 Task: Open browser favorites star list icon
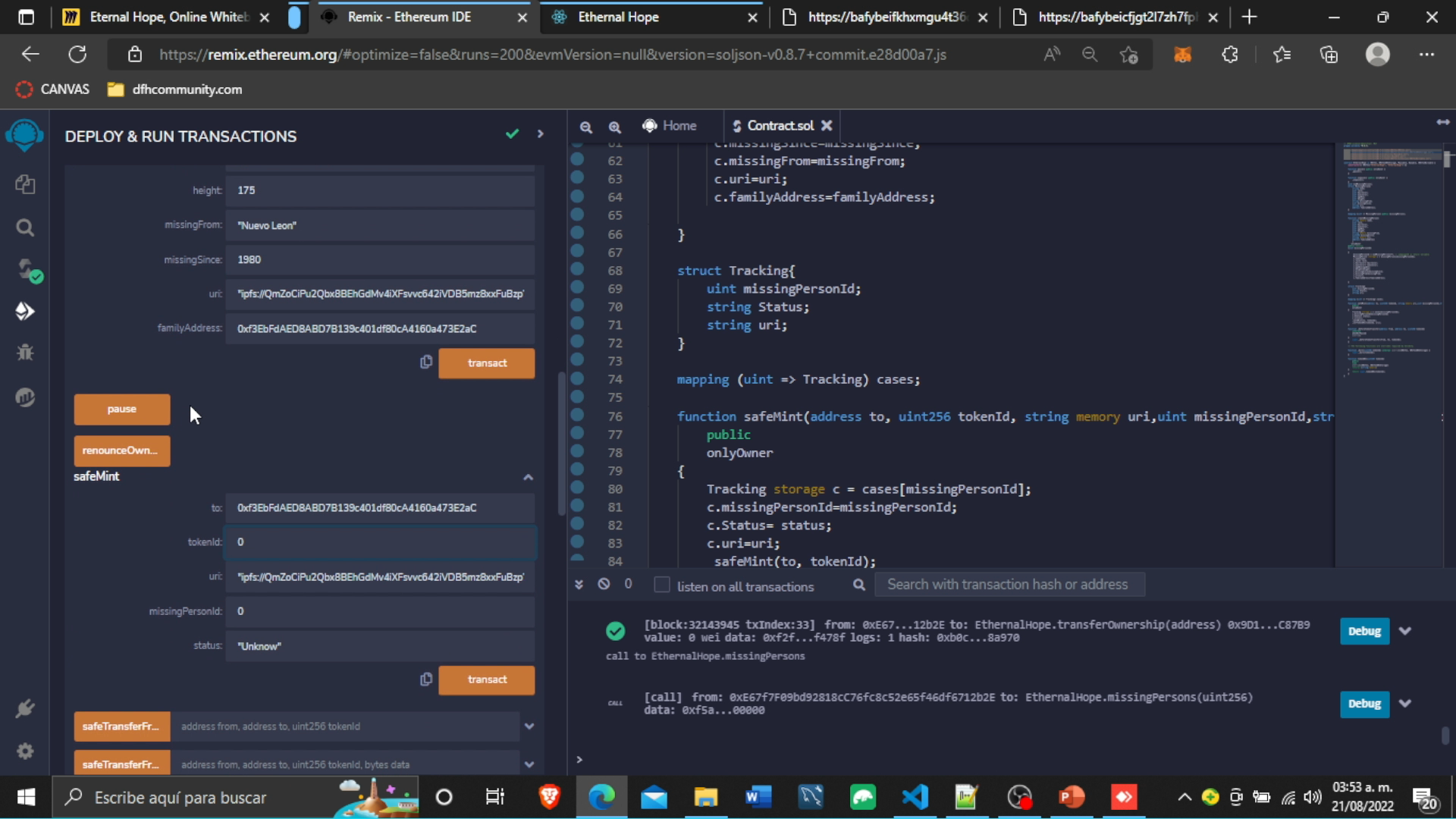(x=1282, y=55)
